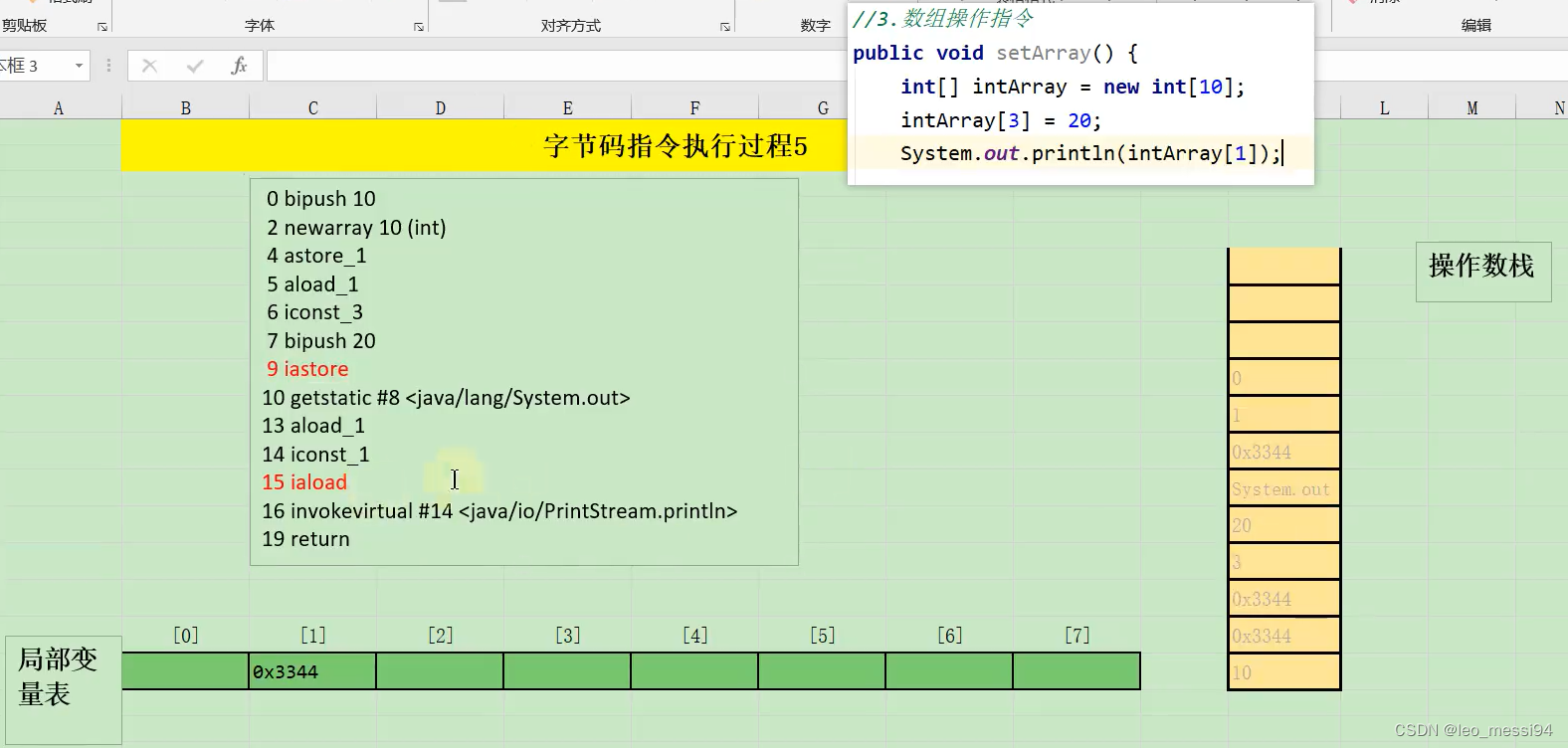Image resolution: width=1568 pixels, height=748 pixels.
Task: Click local variable slot containing 0x3344
Action: click(x=312, y=671)
